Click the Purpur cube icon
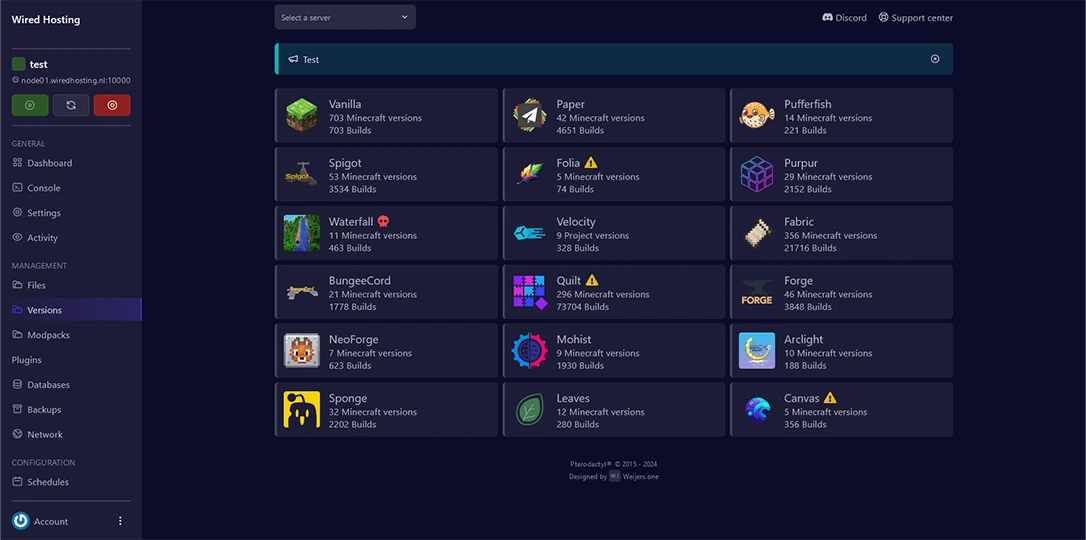 click(x=757, y=174)
